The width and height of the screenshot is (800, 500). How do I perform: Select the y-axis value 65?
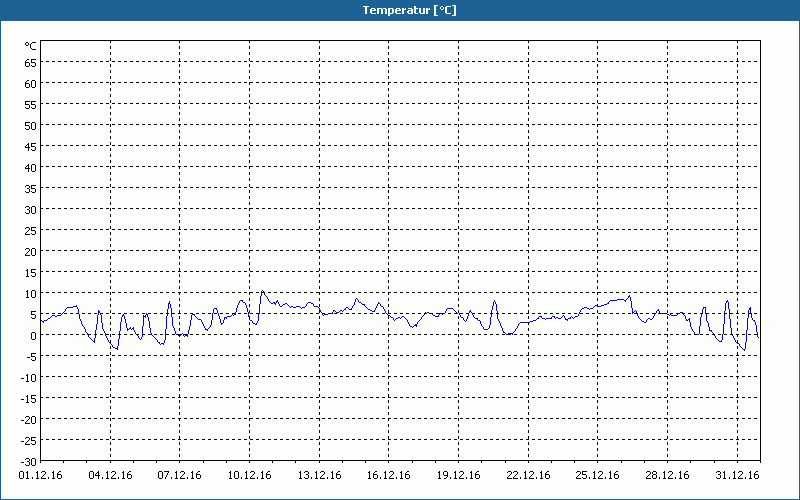tap(31, 62)
